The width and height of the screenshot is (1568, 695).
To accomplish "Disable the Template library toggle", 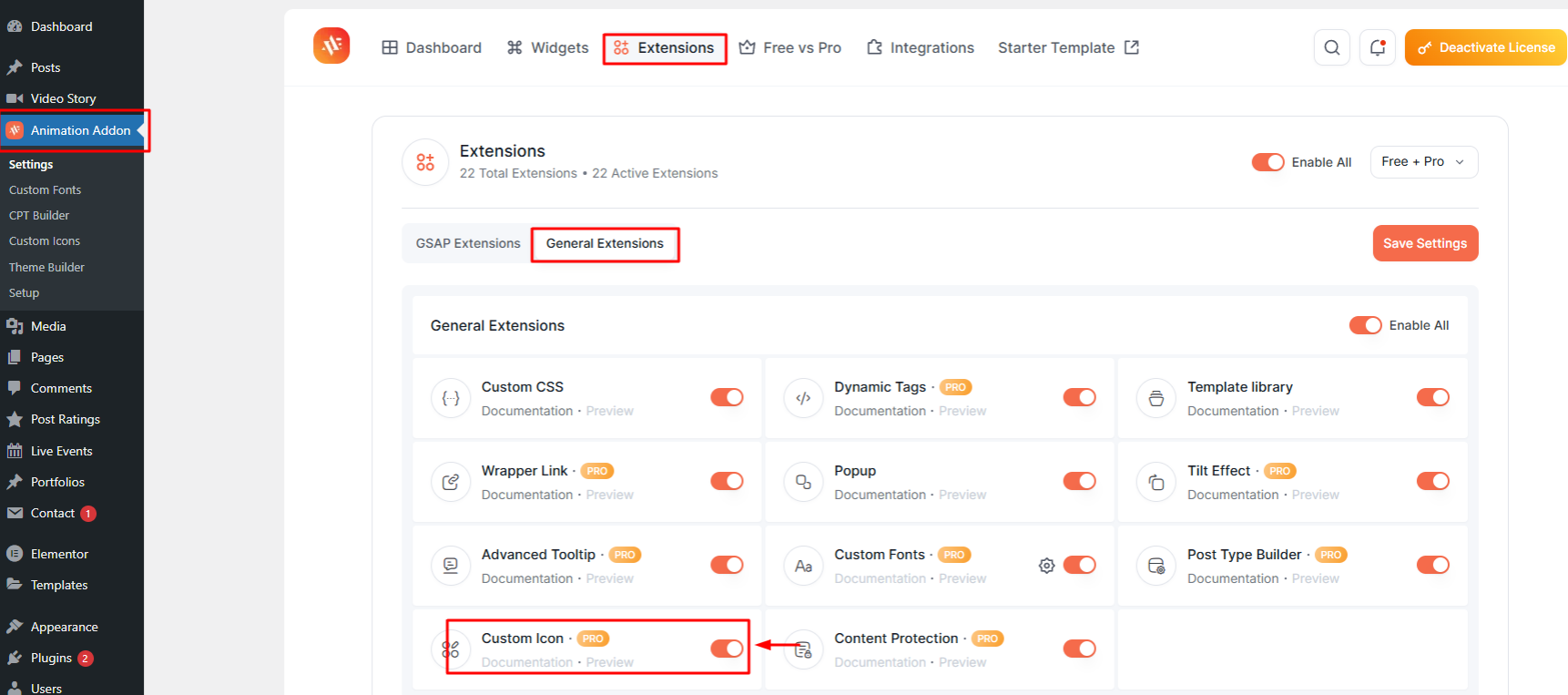I will pos(1432,397).
